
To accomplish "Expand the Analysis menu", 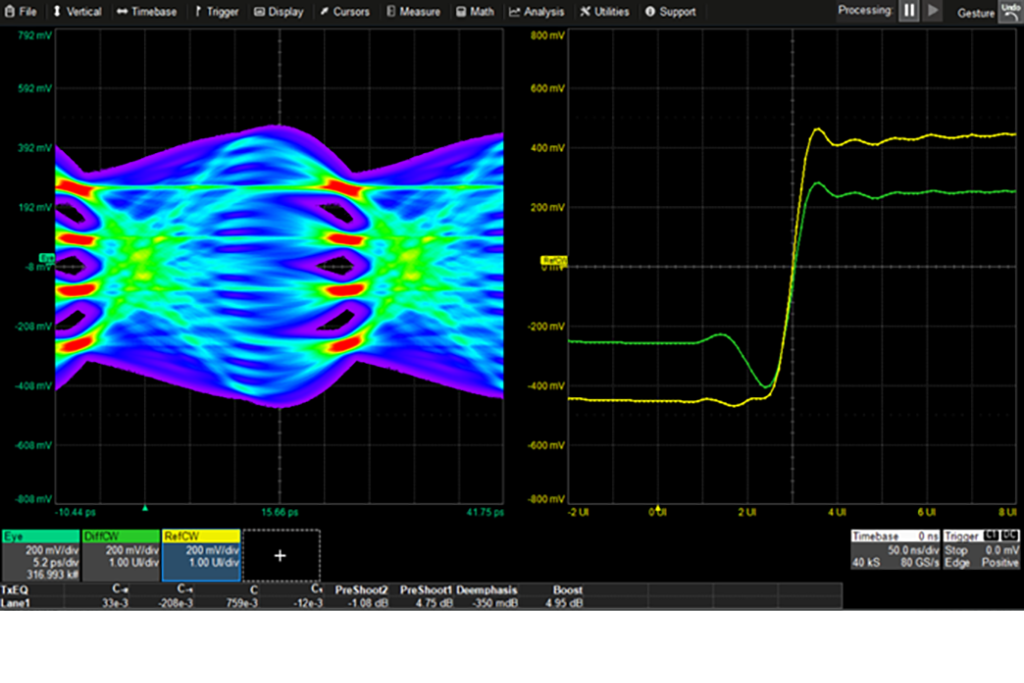I will point(536,12).
